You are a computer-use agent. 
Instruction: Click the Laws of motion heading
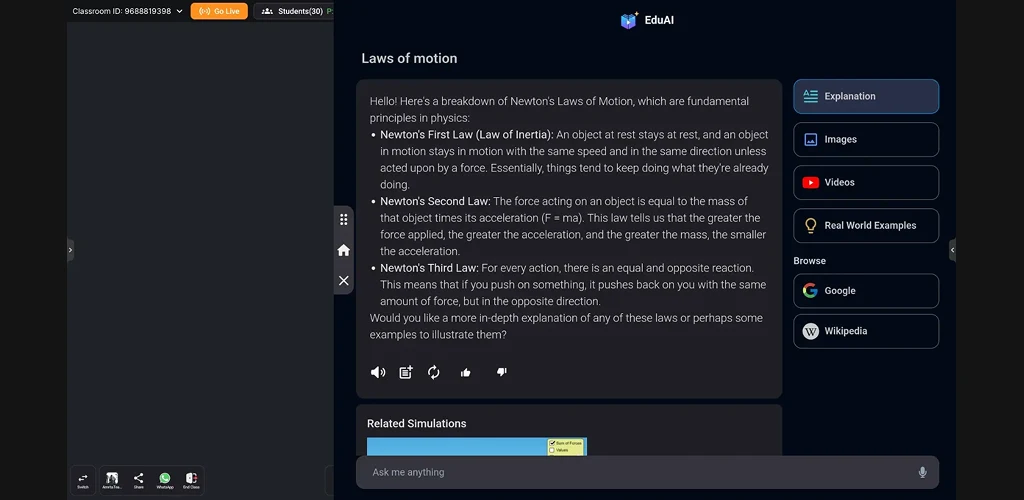click(x=409, y=59)
